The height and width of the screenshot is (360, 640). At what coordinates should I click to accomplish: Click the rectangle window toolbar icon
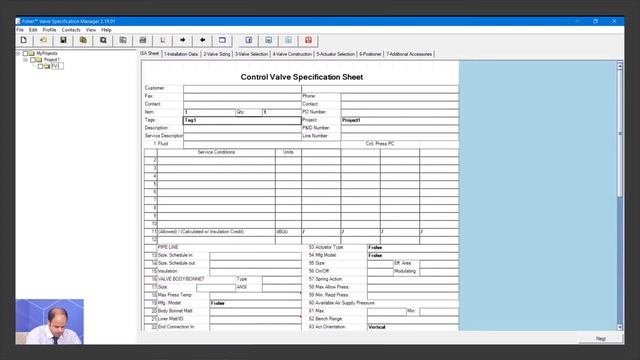222,40
